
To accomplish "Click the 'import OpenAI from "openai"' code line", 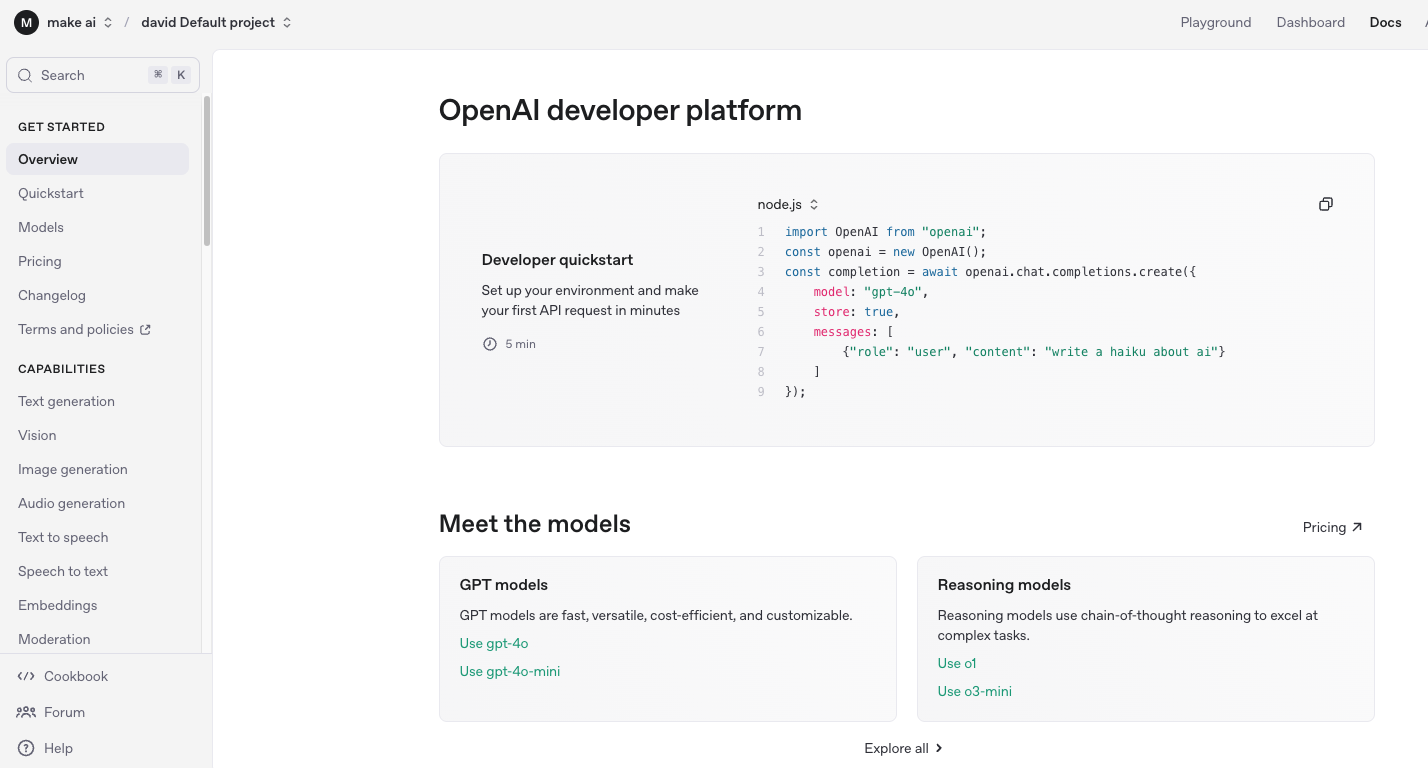I will pyautogui.click(x=886, y=232).
